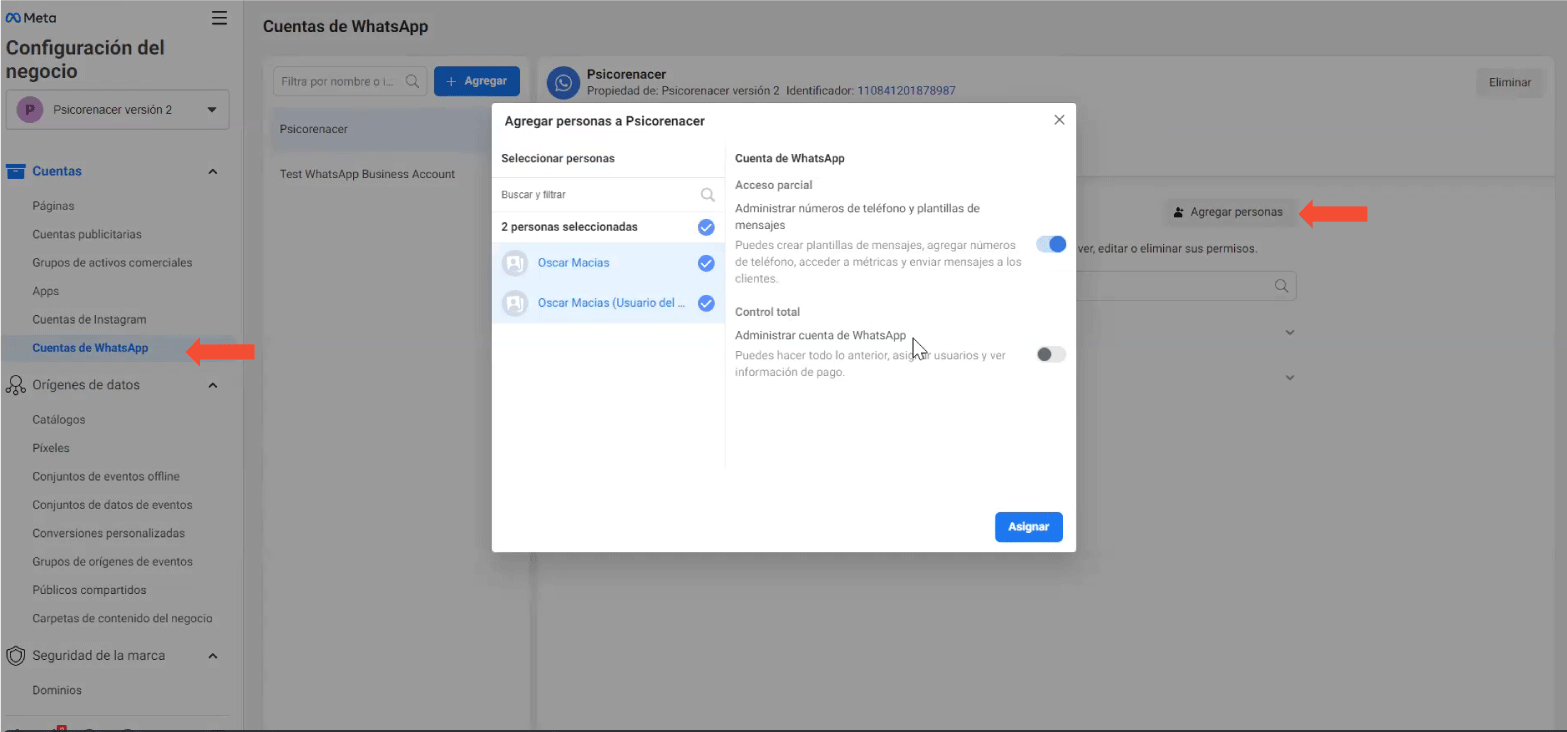Toggle the 2 personas seleccionadas checkmark
This screenshot has height=732, width=1567.
click(706, 227)
